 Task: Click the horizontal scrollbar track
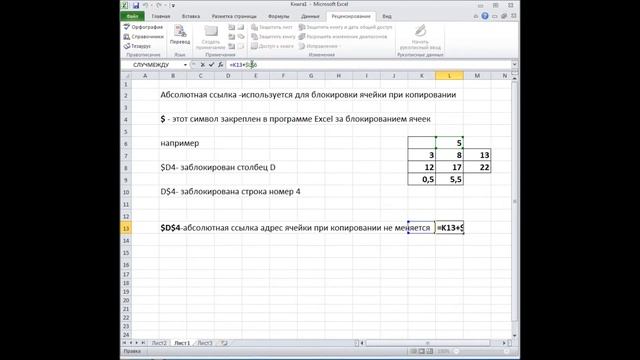(x=427, y=343)
